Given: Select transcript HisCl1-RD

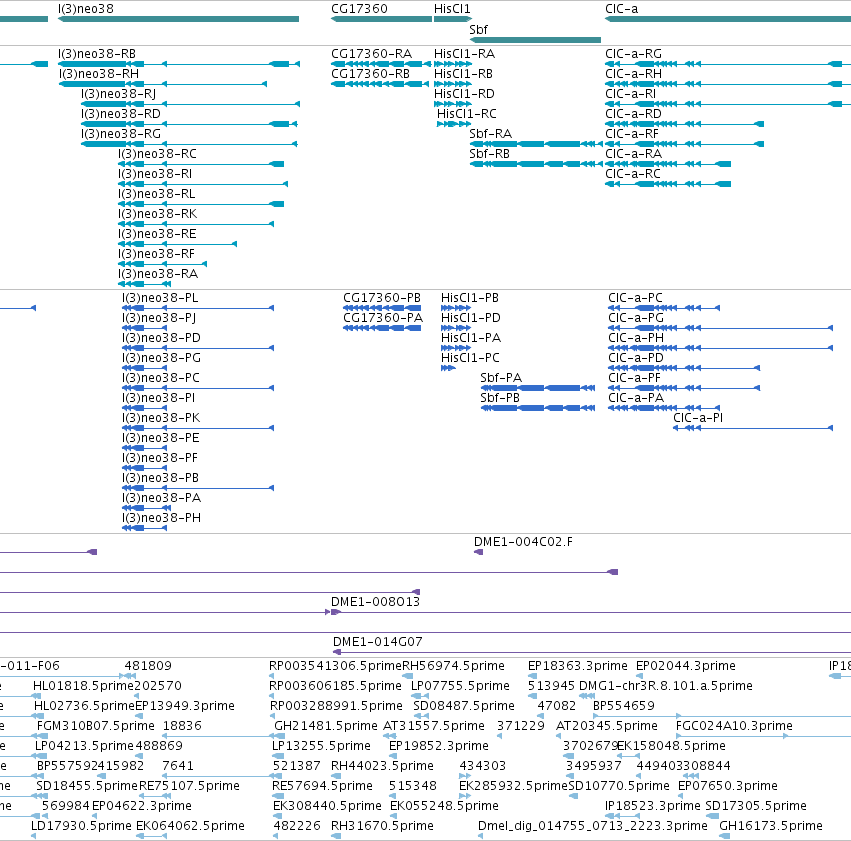Looking at the screenshot, I should tap(464, 94).
